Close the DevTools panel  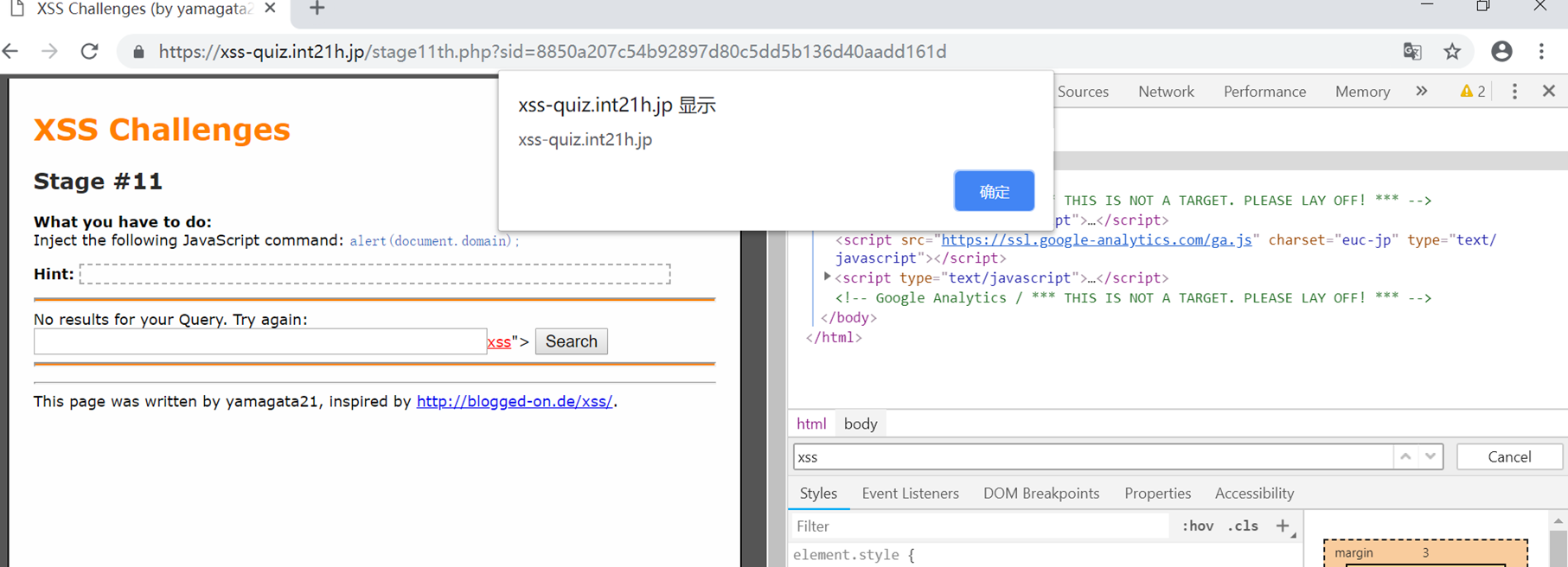[x=1549, y=91]
